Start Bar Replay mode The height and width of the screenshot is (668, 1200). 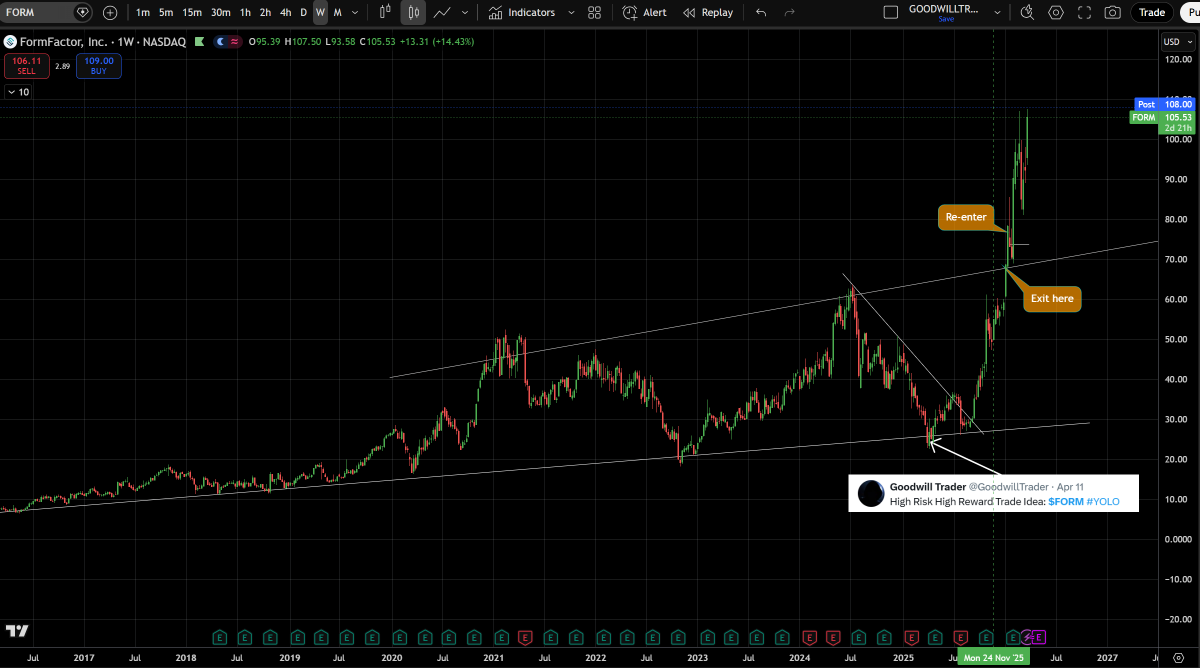click(708, 12)
